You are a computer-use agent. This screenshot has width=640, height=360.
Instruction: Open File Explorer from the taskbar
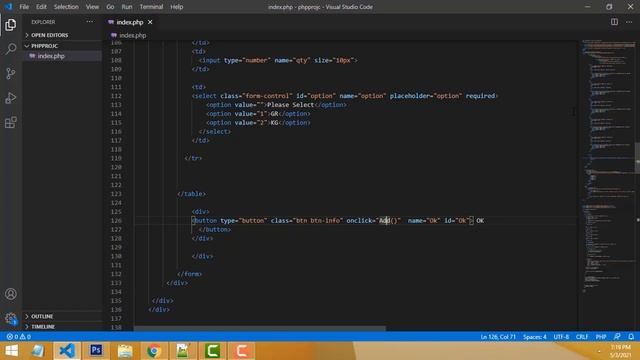[x=125, y=351]
